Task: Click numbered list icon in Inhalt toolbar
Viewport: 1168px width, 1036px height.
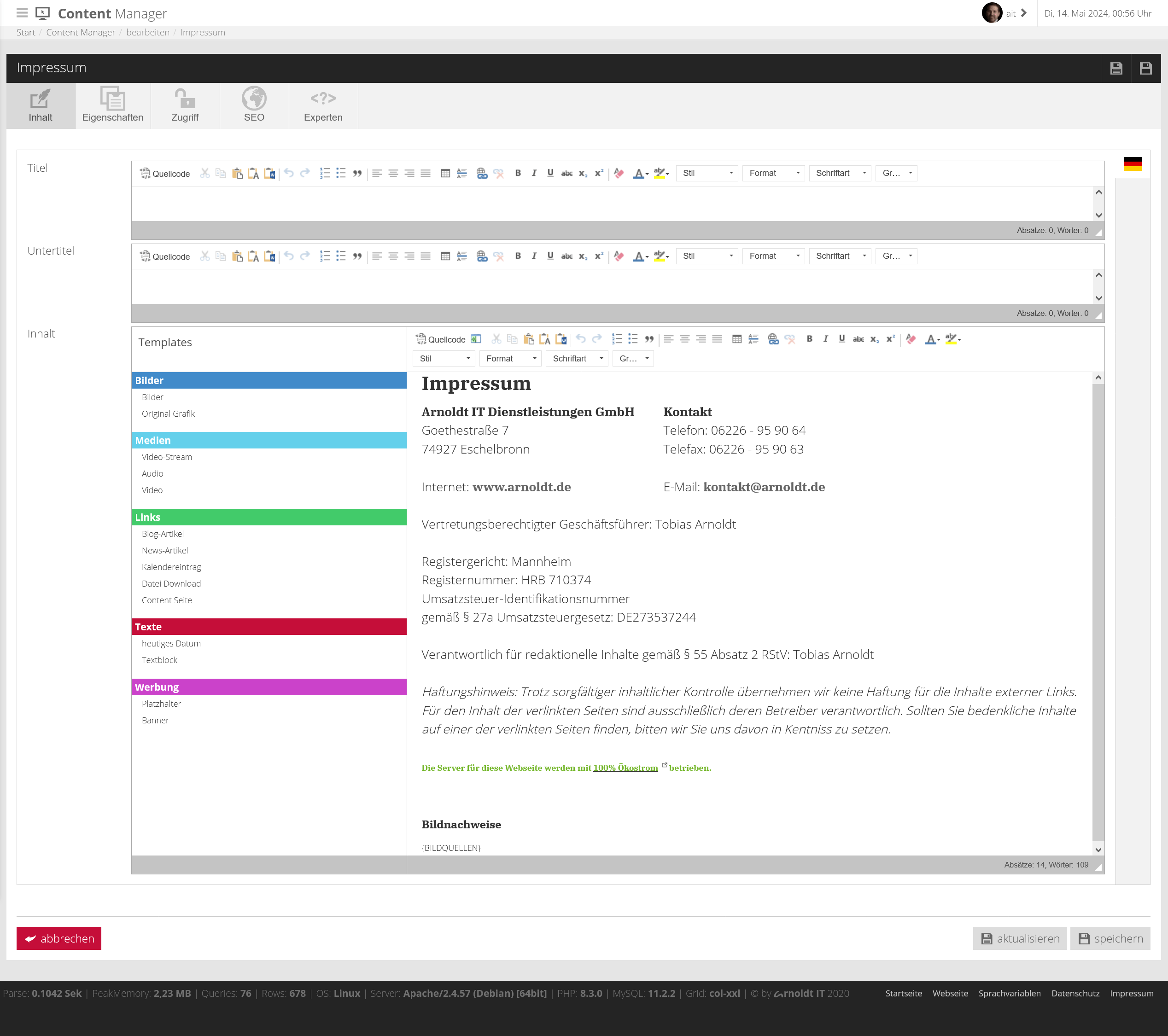Action: [x=617, y=339]
